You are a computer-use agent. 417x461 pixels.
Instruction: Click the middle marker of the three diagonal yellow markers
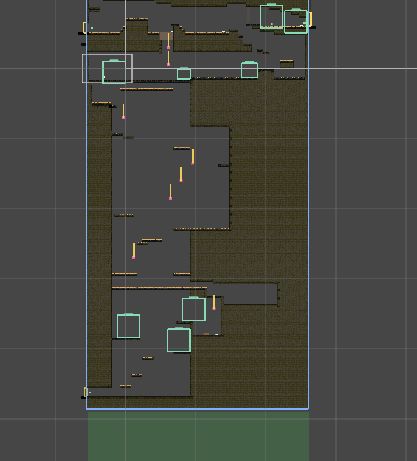[181, 174]
